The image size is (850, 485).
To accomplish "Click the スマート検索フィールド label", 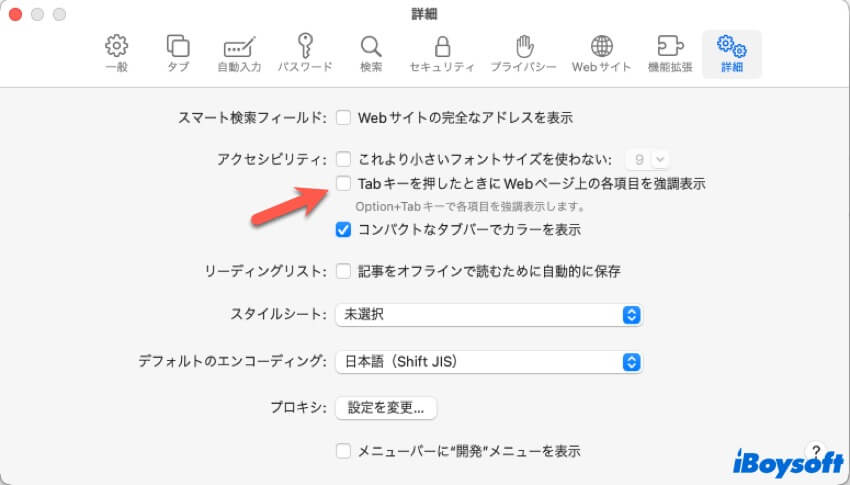I will [x=252, y=118].
